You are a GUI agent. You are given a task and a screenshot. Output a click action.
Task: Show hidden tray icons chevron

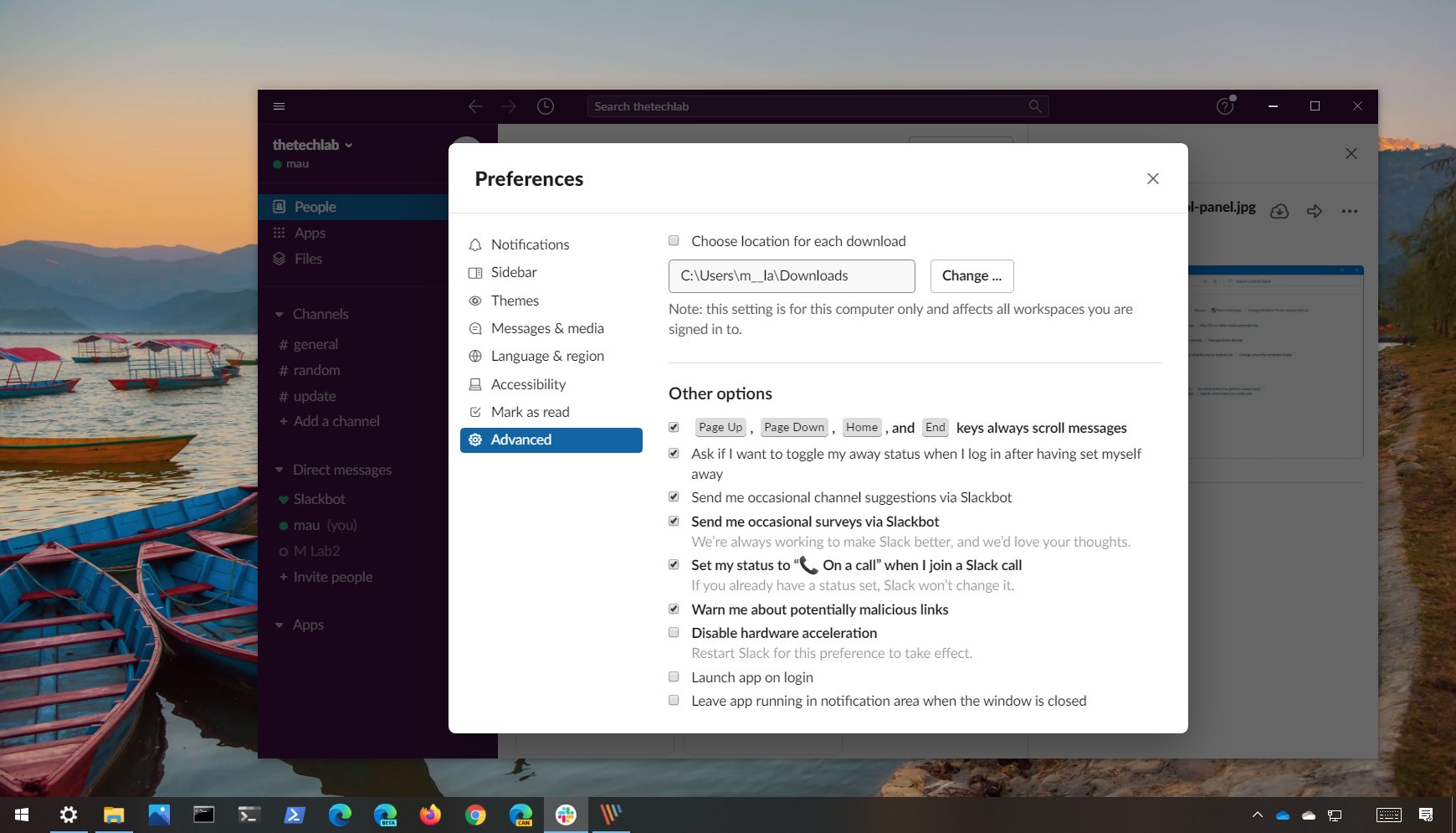1257,815
